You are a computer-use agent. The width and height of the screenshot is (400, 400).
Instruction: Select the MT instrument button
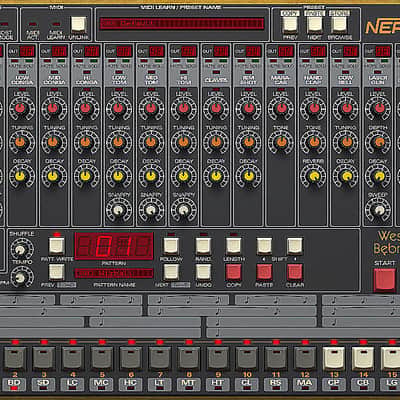tap(188, 384)
